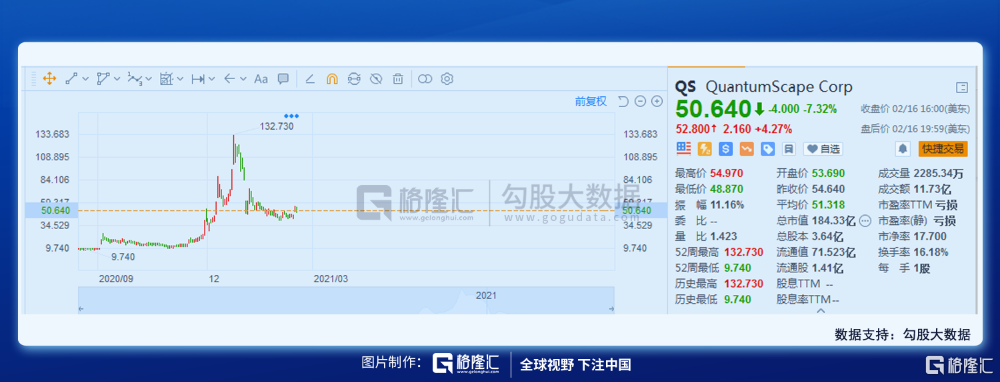The image size is (1000, 382).
Task: Open the arrow tools dropdown
Action: (244, 79)
